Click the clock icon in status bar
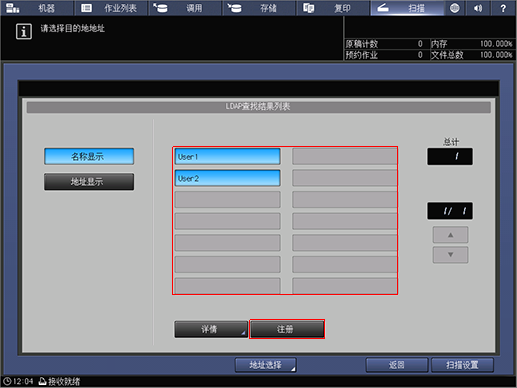 pyautogui.click(x=7, y=381)
